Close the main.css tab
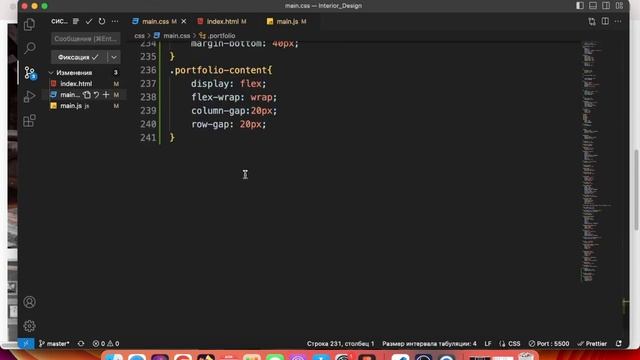Image resolution: width=640 pixels, height=360 pixels. [x=184, y=21]
